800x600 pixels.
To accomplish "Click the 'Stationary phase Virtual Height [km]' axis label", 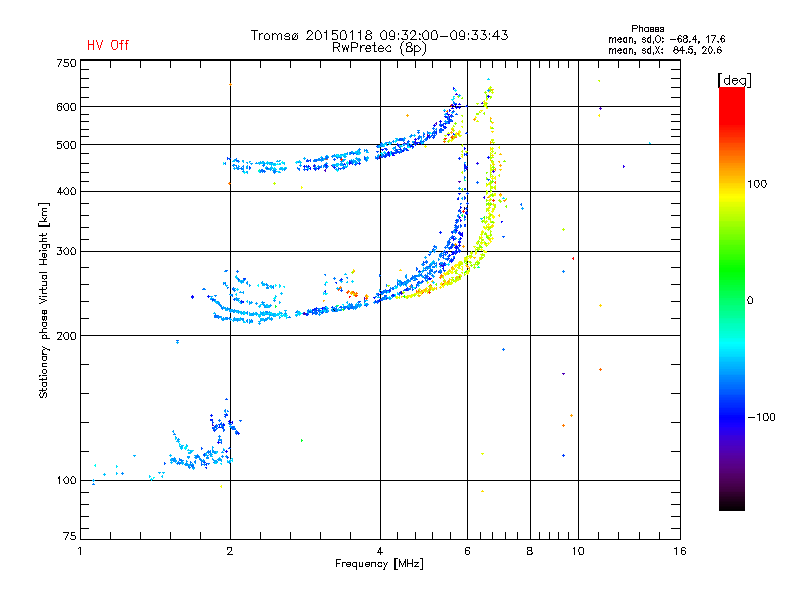I will coord(44,300).
